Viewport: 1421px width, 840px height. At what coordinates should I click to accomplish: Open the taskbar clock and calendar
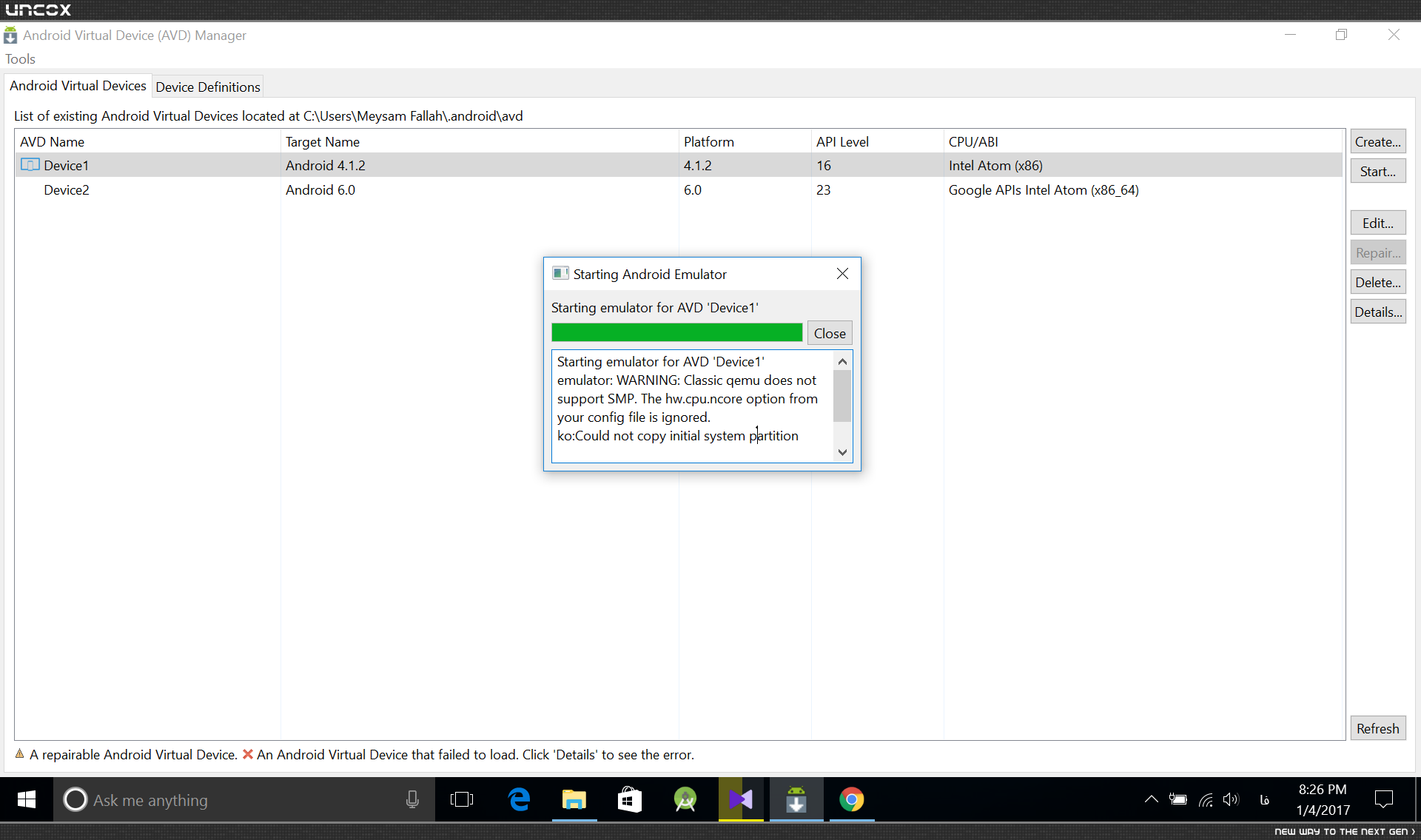click(x=1323, y=799)
